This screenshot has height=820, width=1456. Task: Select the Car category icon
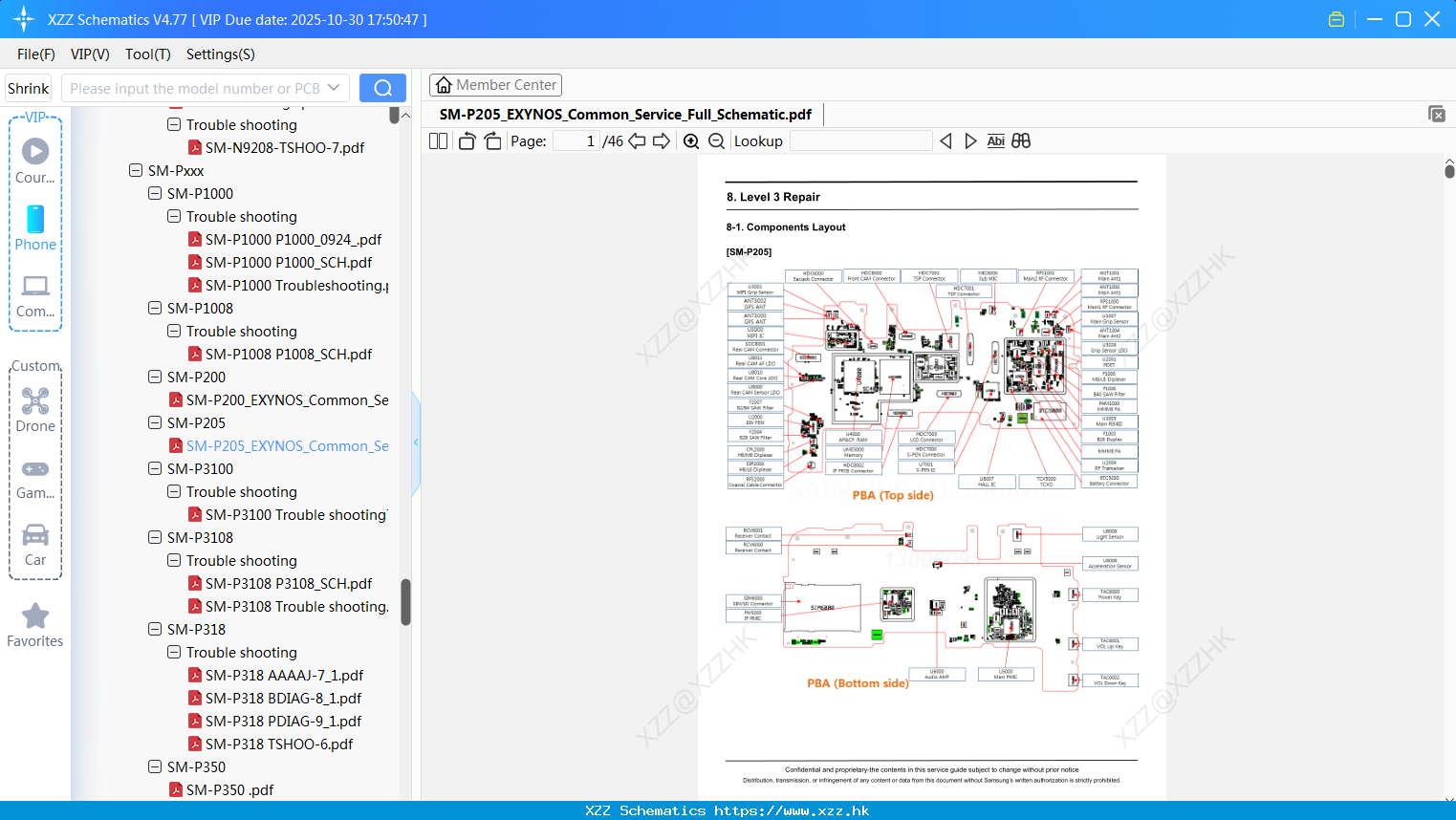tap(35, 545)
